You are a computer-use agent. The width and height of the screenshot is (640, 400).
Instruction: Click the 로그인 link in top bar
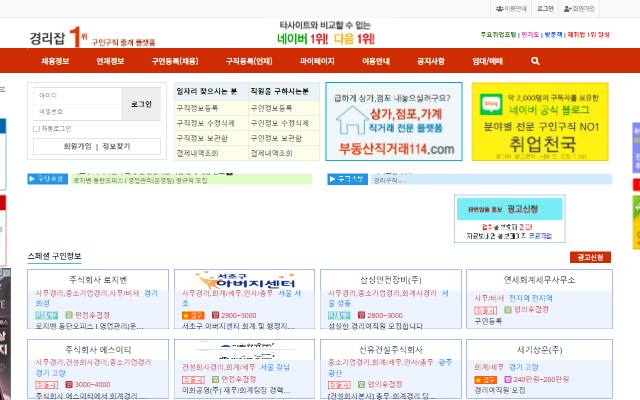point(545,9)
